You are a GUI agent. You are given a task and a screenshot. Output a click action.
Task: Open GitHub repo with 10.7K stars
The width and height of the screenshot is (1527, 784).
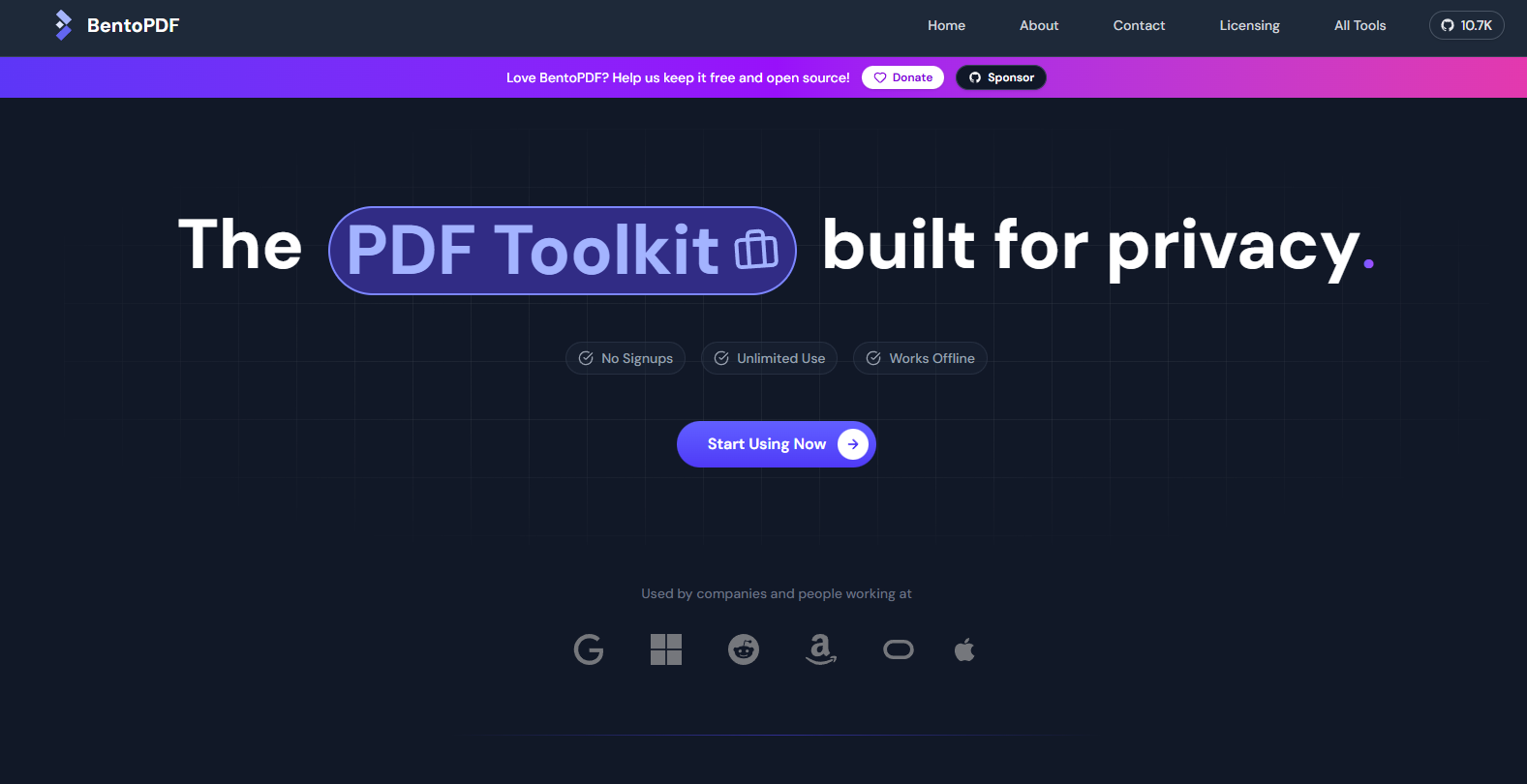point(1466,25)
